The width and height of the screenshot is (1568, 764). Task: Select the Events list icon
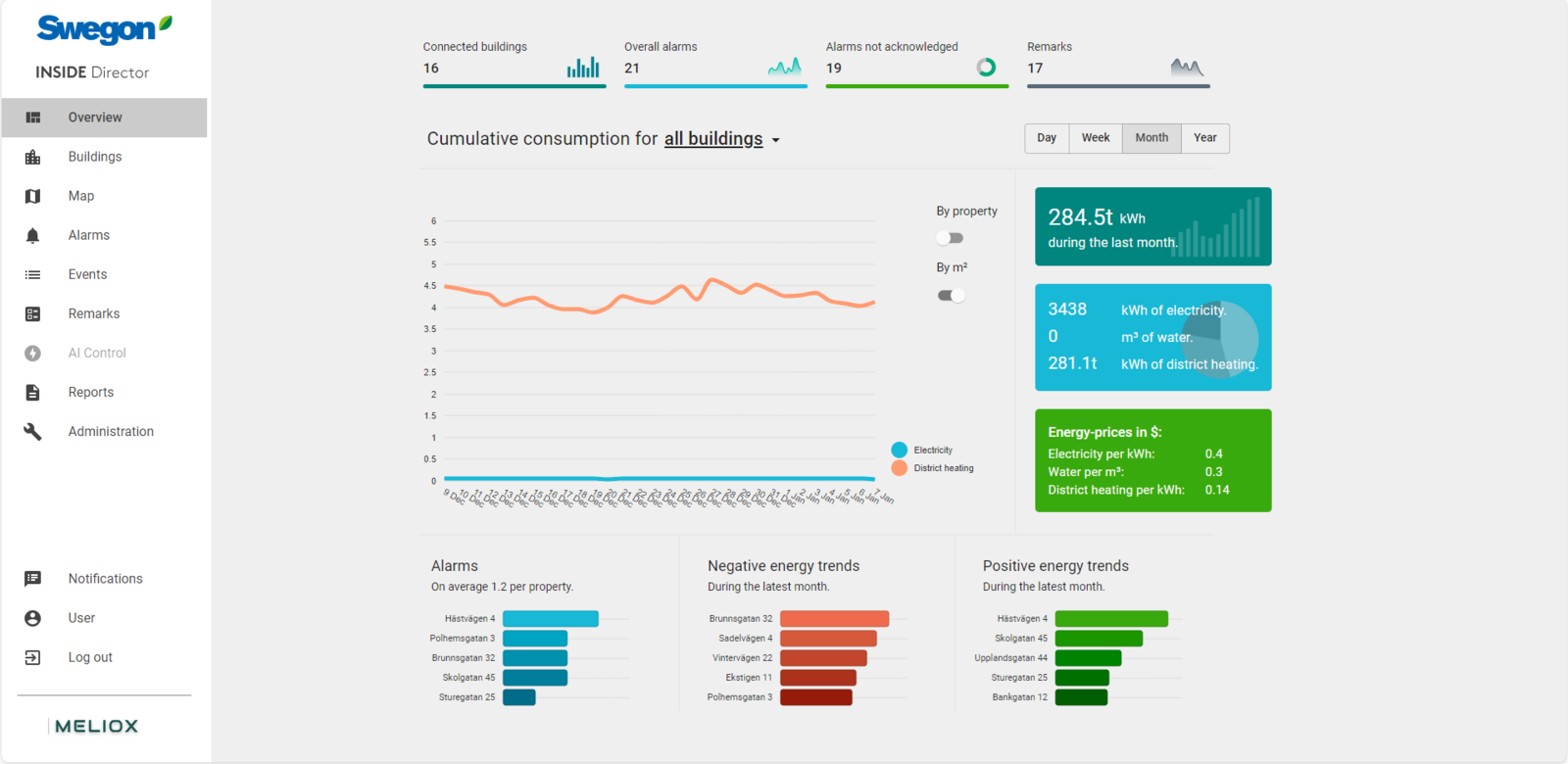click(x=32, y=274)
